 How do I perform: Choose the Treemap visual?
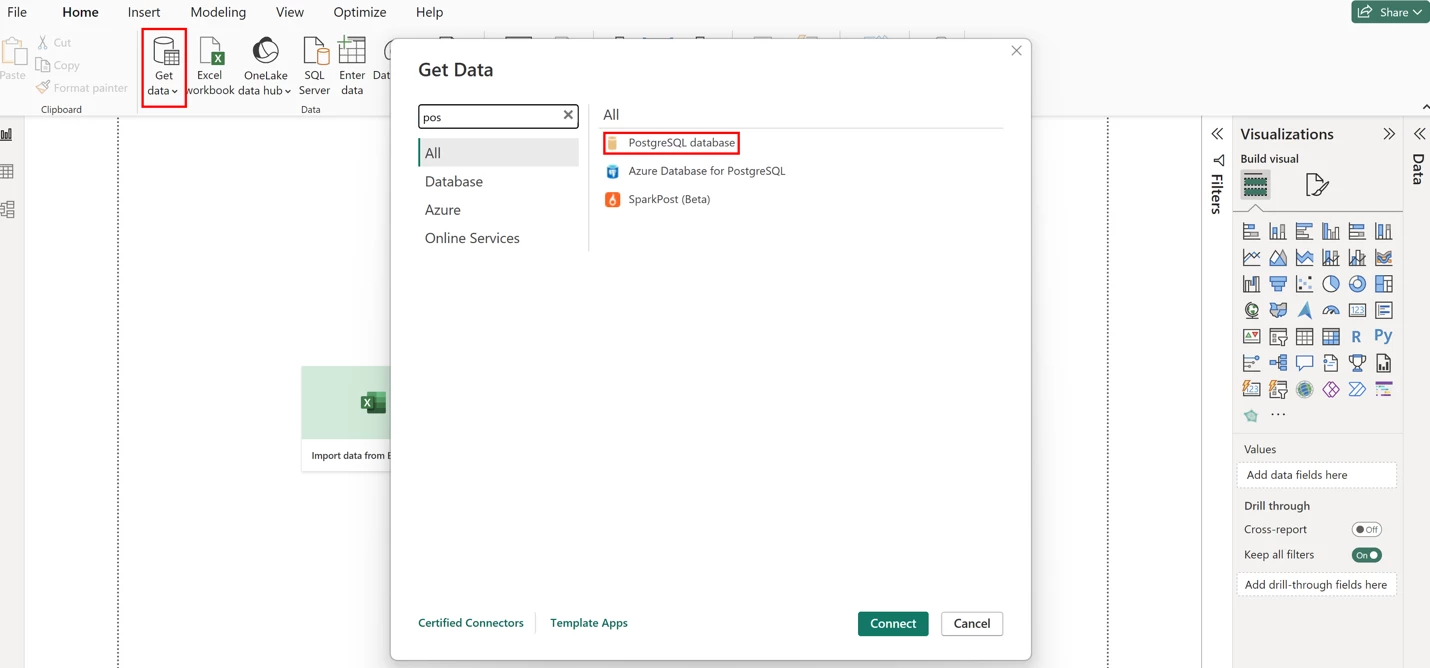coord(1383,284)
